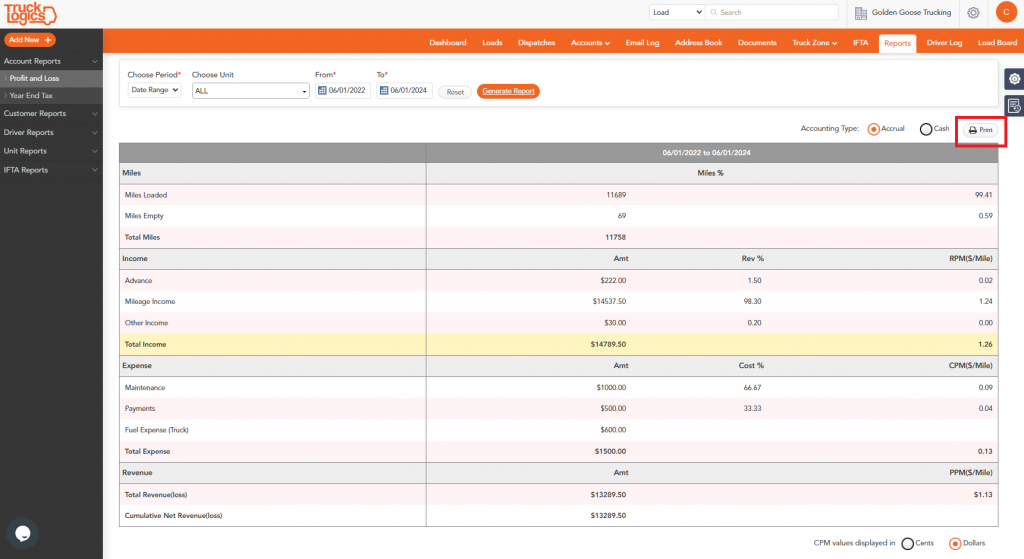Expand the Driver Reports section
Viewport: 1024px width, 559px height.
click(51, 133)
